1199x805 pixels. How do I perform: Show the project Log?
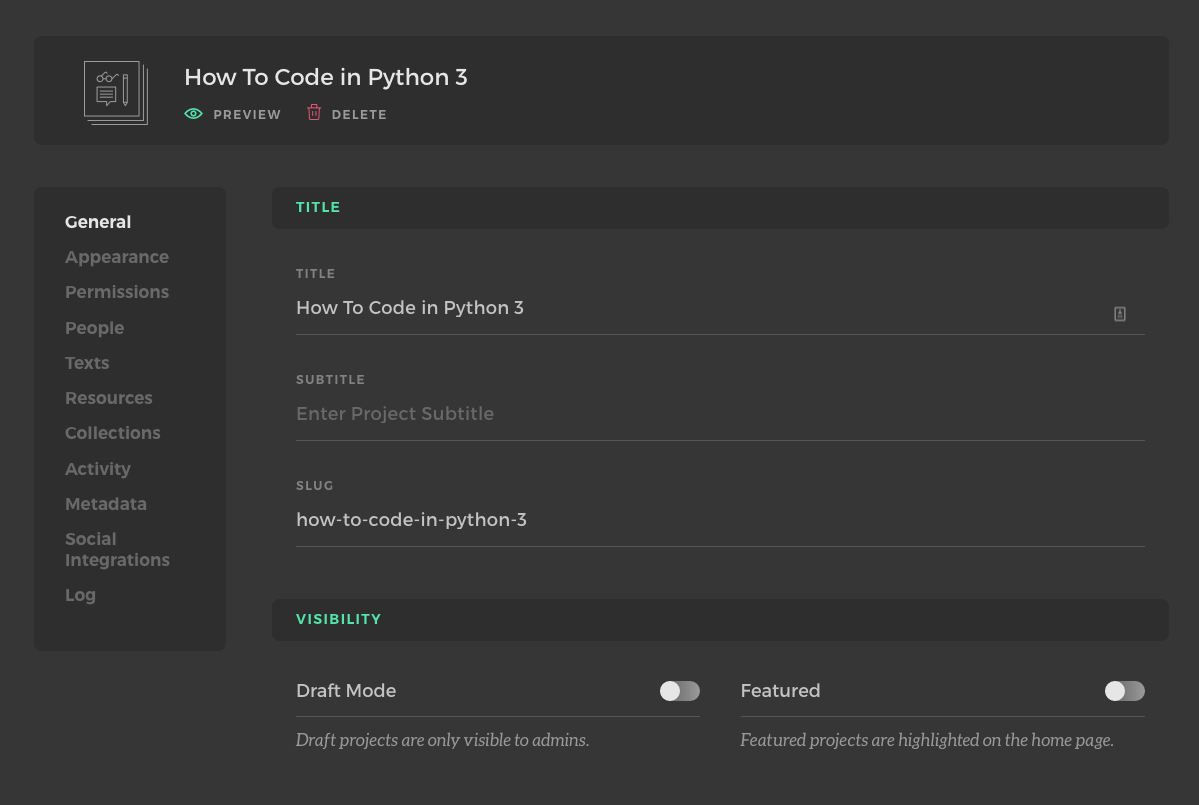(x=81, y=595)
